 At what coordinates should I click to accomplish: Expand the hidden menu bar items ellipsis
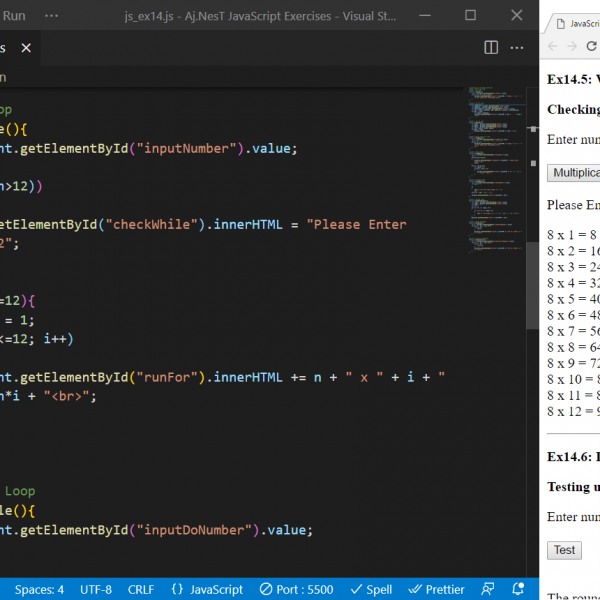52,16
